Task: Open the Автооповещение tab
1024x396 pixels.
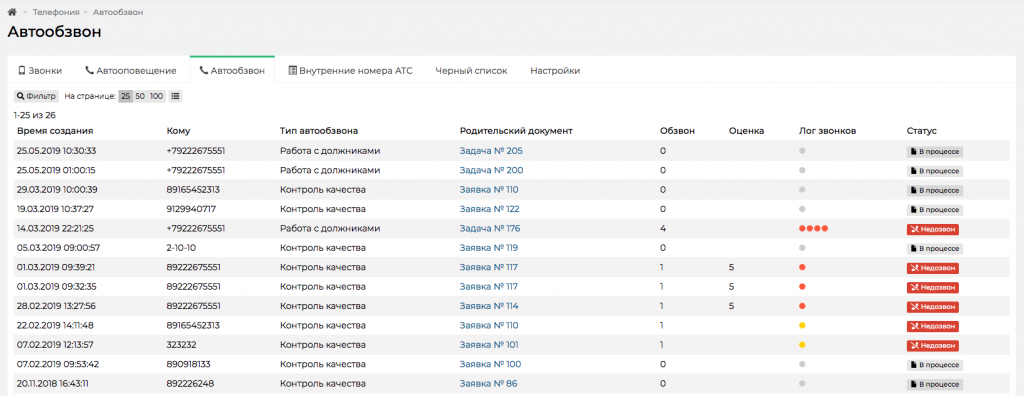Action: point(131,71)
